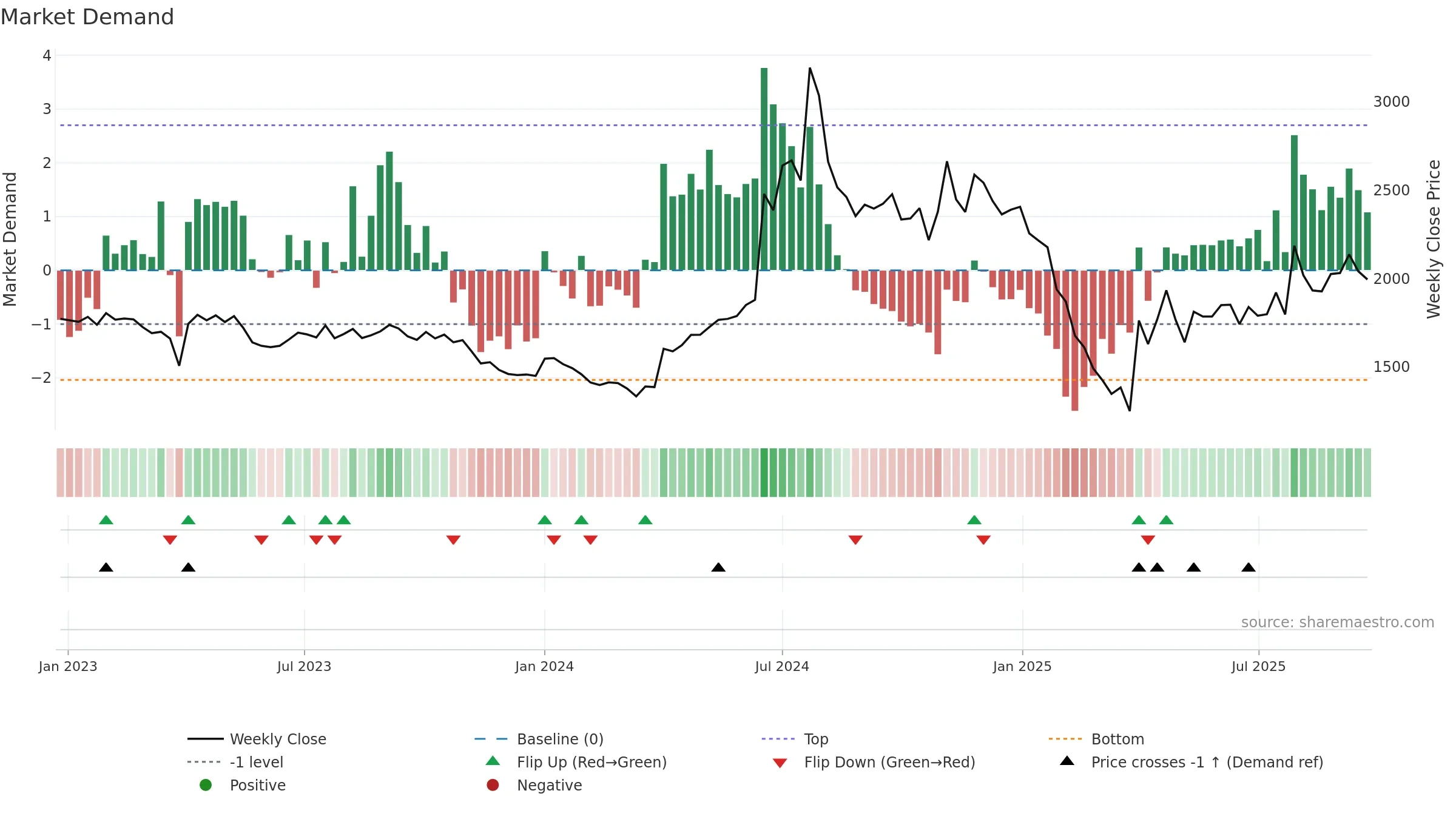Select the first black price-cross marker after Jan 2023
Image resolution: width=1456 pixels, height=819 pixels.
click(106, 567)
